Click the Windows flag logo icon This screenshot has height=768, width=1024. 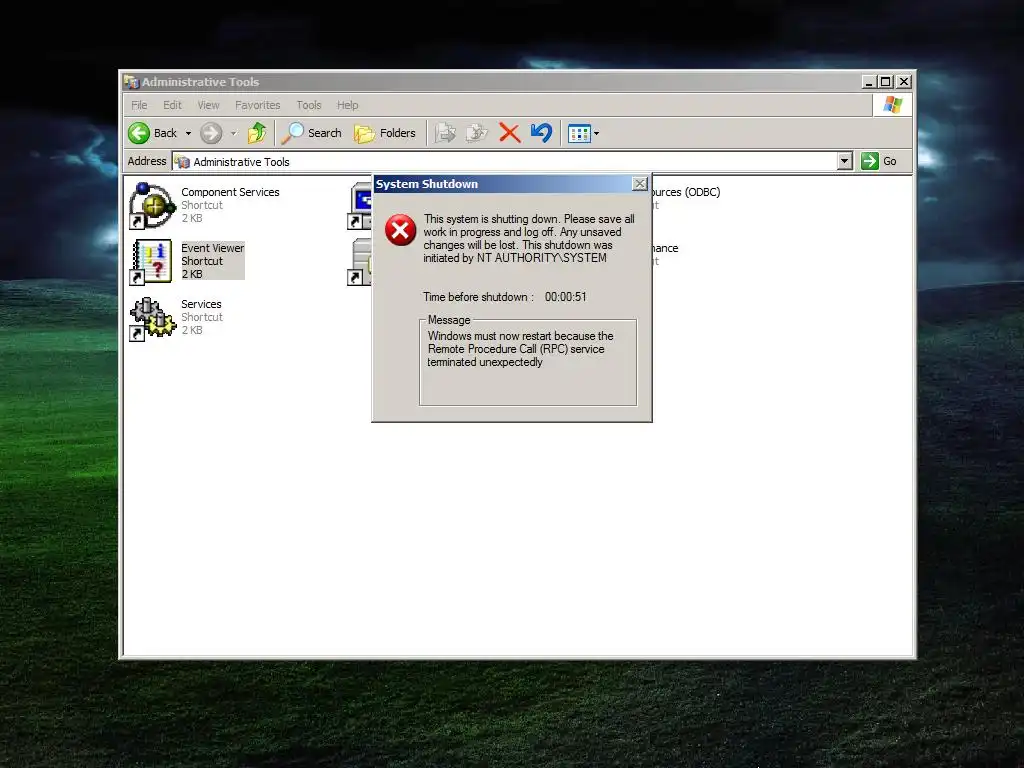892,105
